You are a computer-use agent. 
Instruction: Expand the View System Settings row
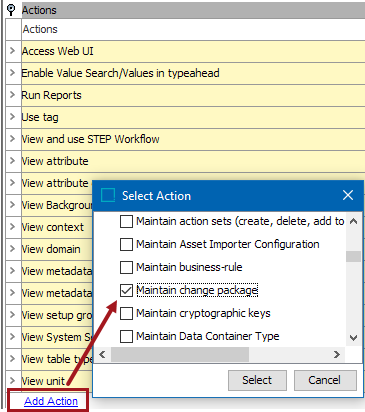[12, 337]
